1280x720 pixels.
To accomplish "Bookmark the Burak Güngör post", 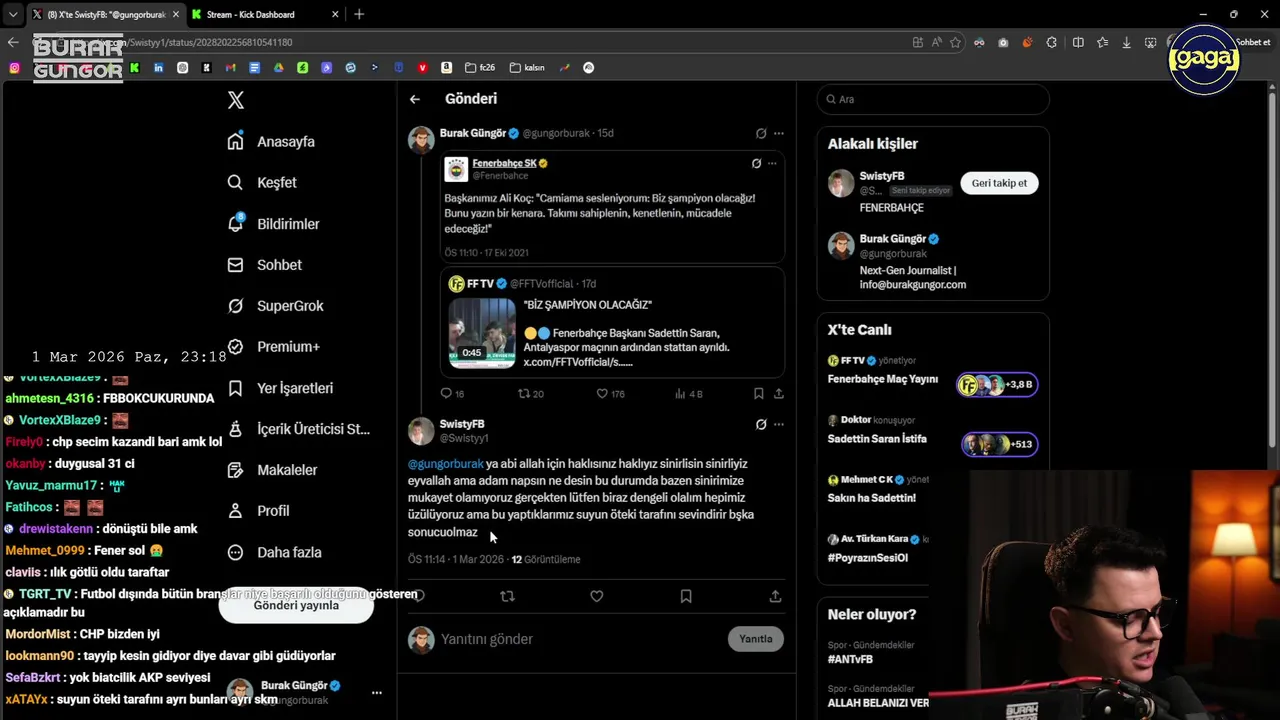I will pos(759,394).
